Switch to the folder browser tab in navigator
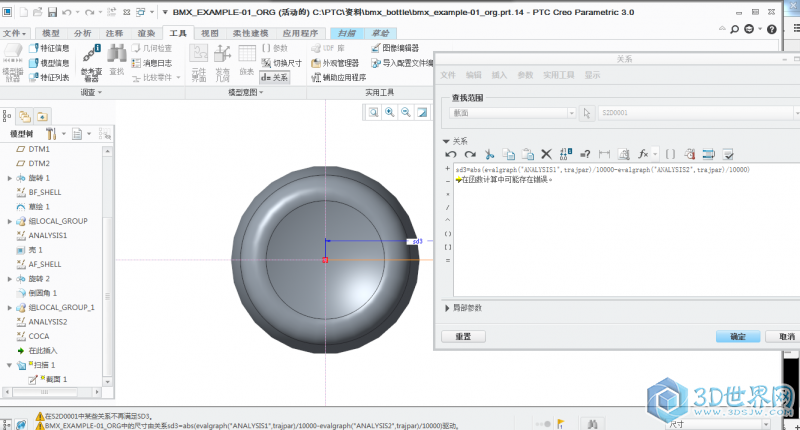 pyautogui.click(x=24, y=116)
